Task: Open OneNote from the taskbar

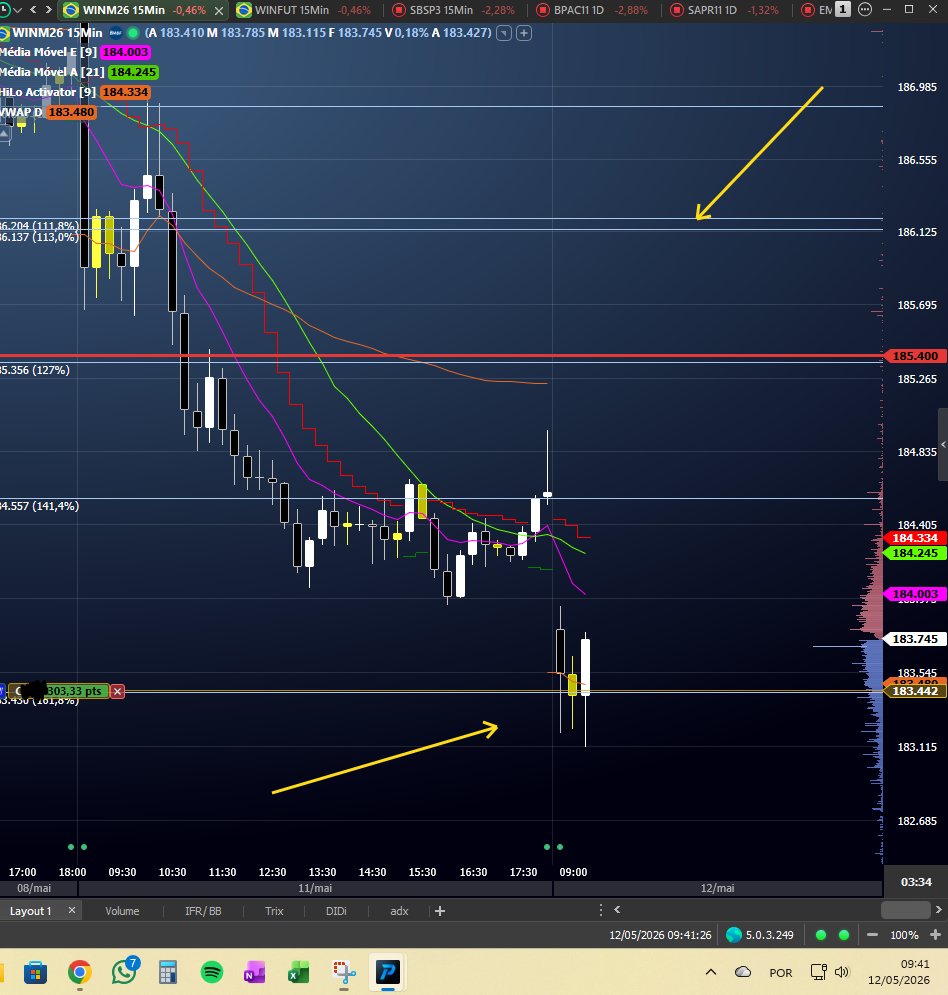Action: (254, 972)
